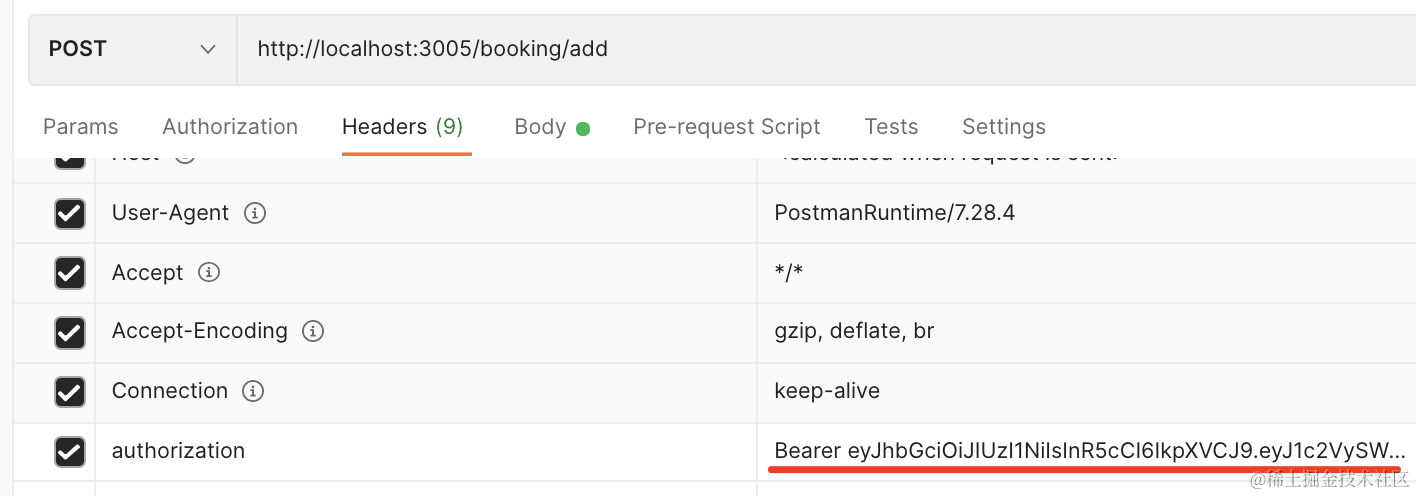1416x496 pixels.
Task: Uncheck the Accept header checkbox
Action: 69,273
